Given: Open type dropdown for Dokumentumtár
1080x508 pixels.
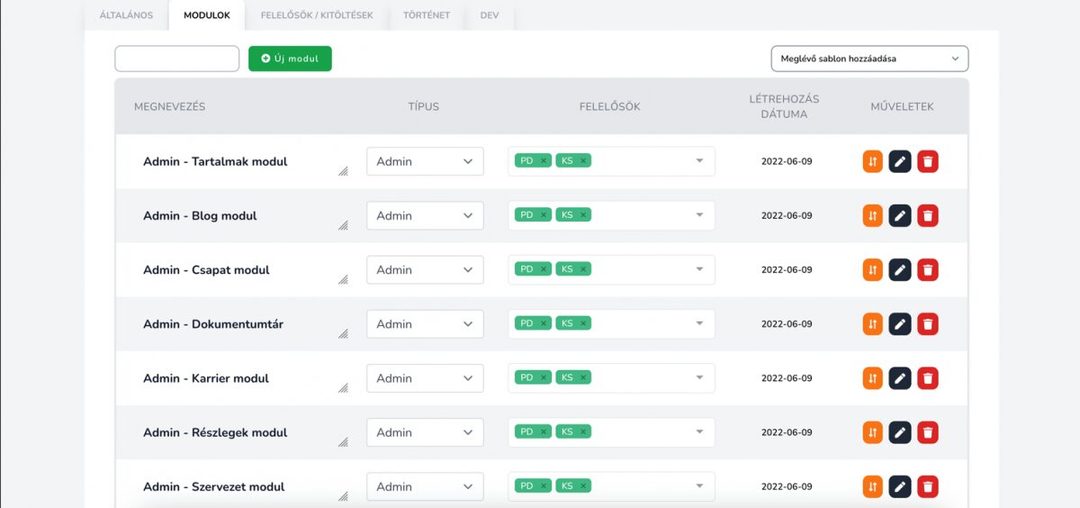Looking at the screenshot, I should [x=425, y=324].
